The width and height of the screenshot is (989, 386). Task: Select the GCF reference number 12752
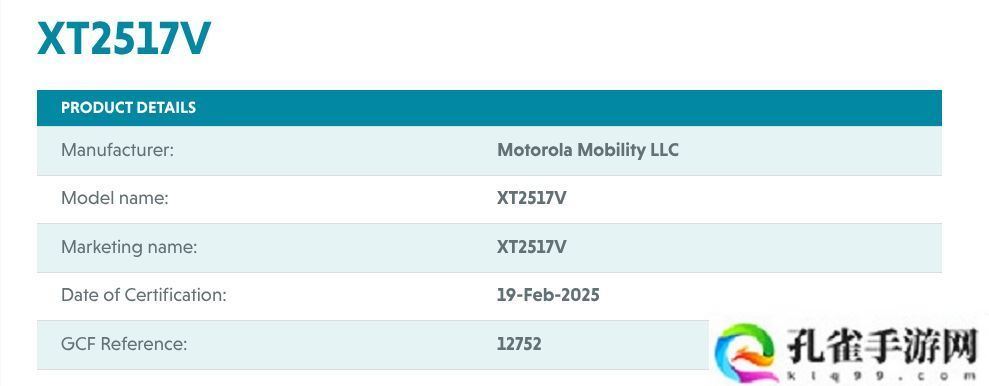(x=519, y=344)
